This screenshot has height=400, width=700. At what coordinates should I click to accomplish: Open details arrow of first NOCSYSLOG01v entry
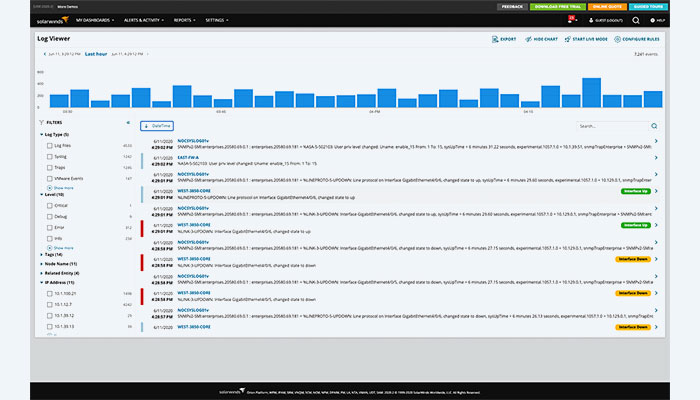point(656,141)
